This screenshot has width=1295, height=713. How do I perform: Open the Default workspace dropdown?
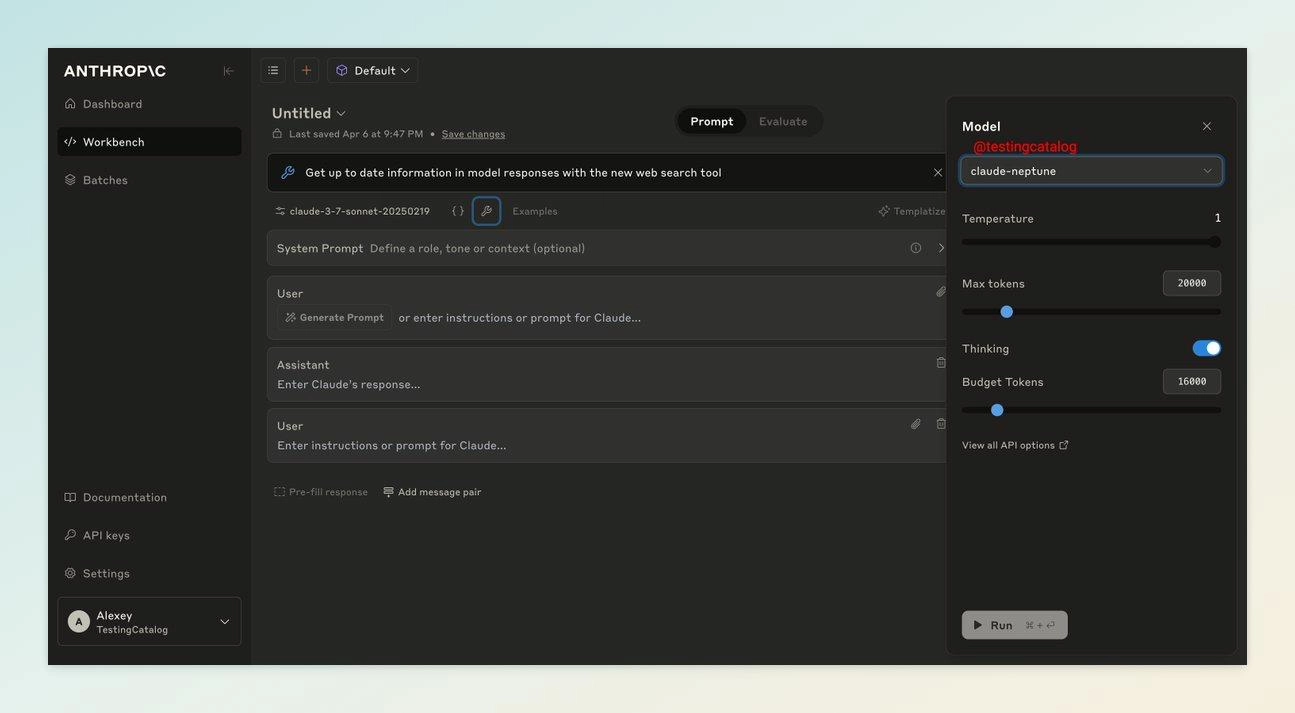tap(372, 70)
